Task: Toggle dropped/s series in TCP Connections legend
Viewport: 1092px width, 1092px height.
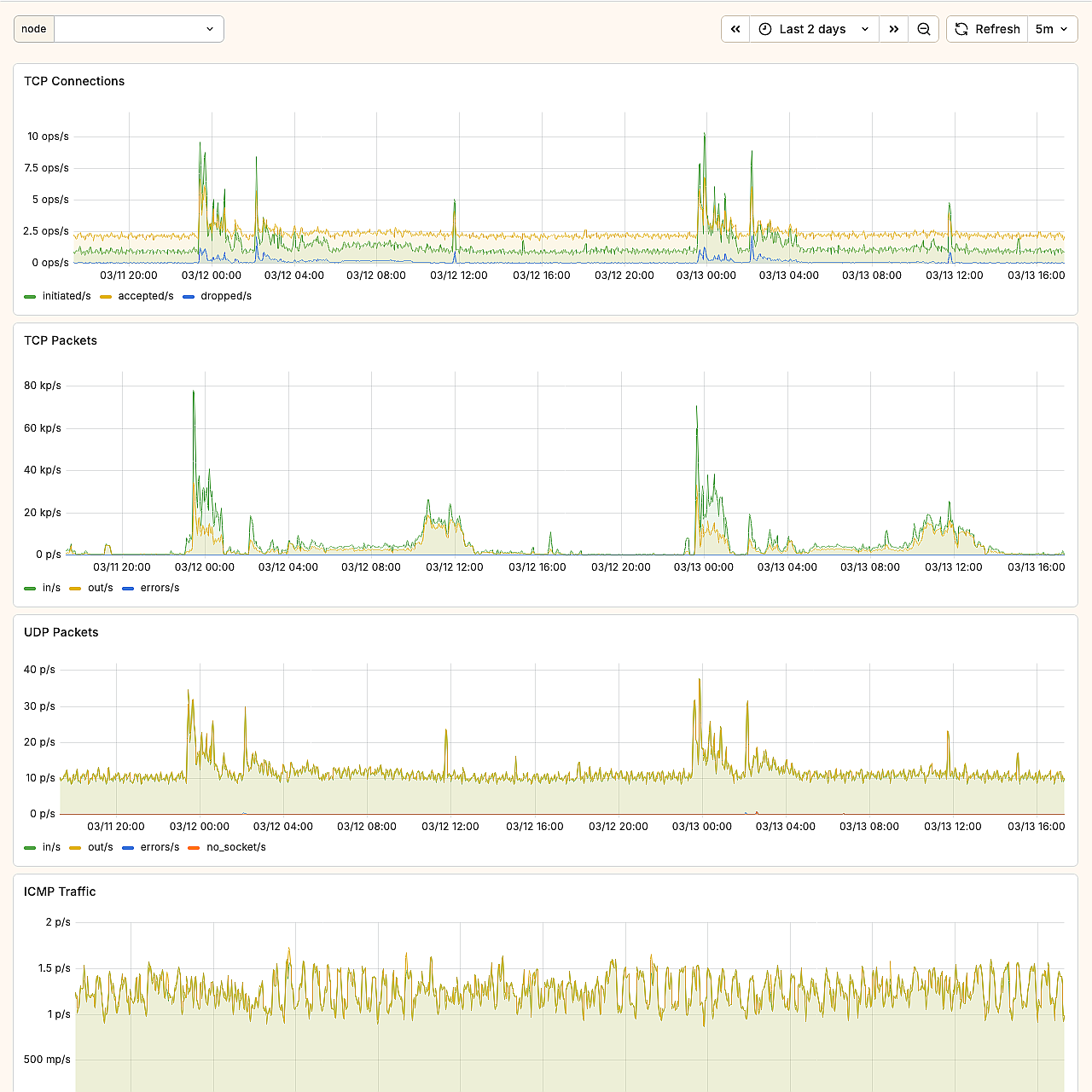Action: [x=225, y=296]
